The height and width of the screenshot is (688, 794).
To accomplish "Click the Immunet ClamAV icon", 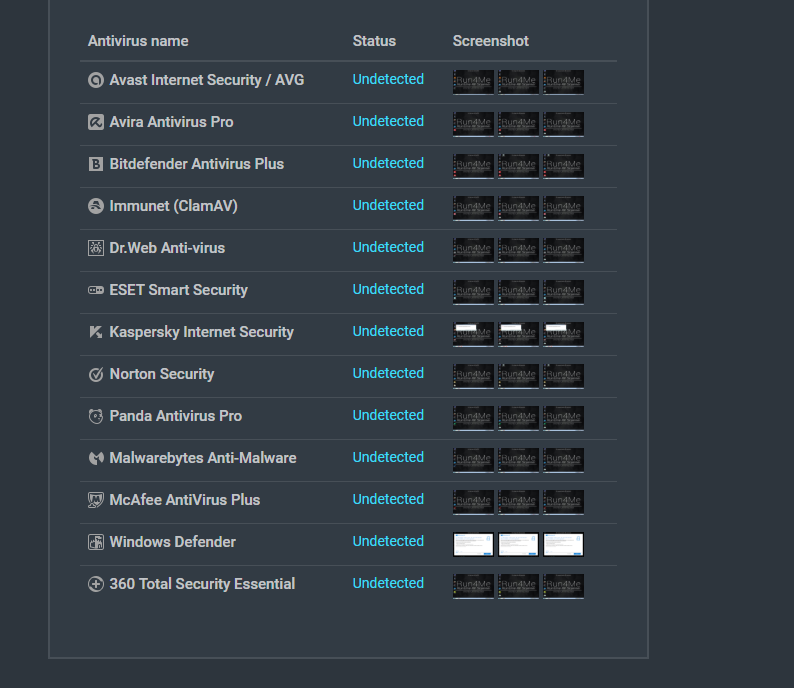I will (96, 206).
